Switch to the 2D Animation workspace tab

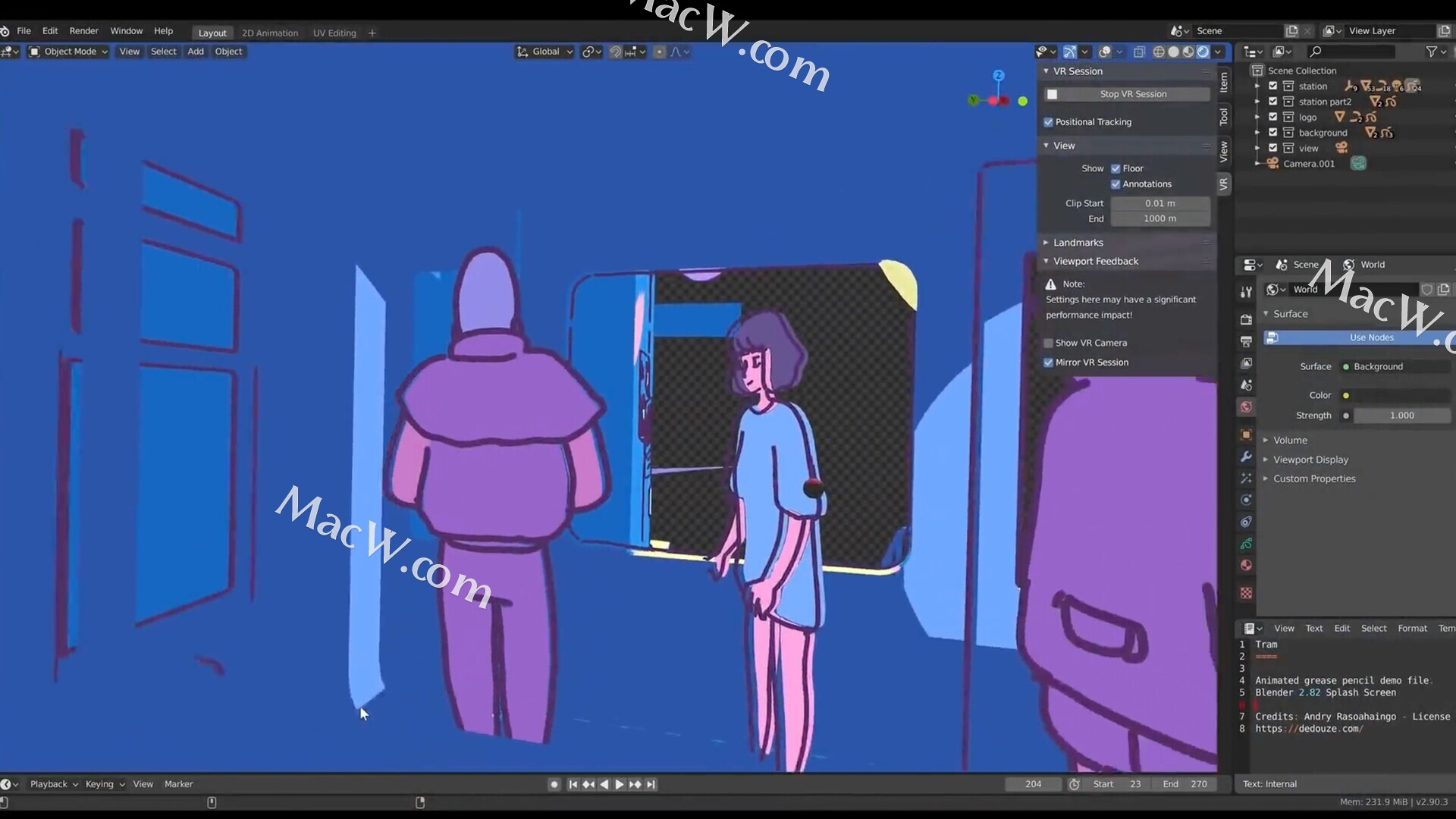click(x=270, y=33)
